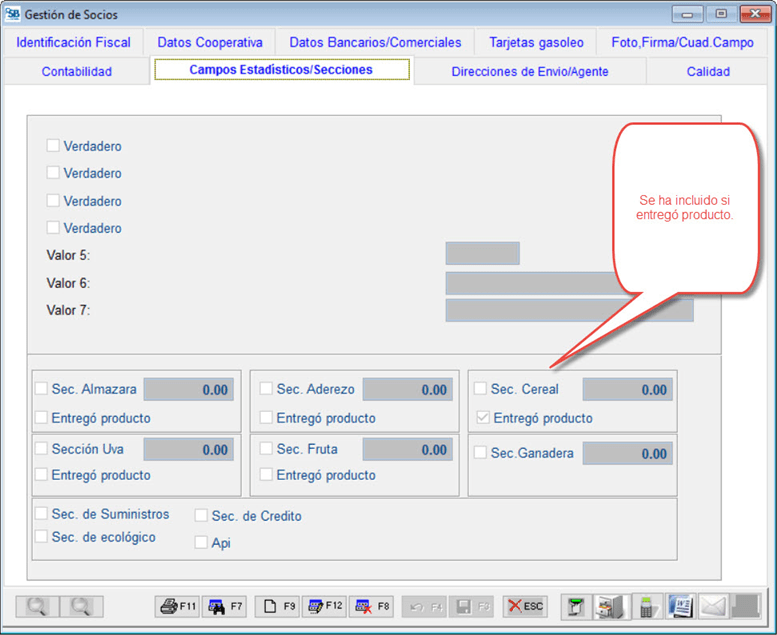
Task: Click the F11 print button
Action: (178, 606)
